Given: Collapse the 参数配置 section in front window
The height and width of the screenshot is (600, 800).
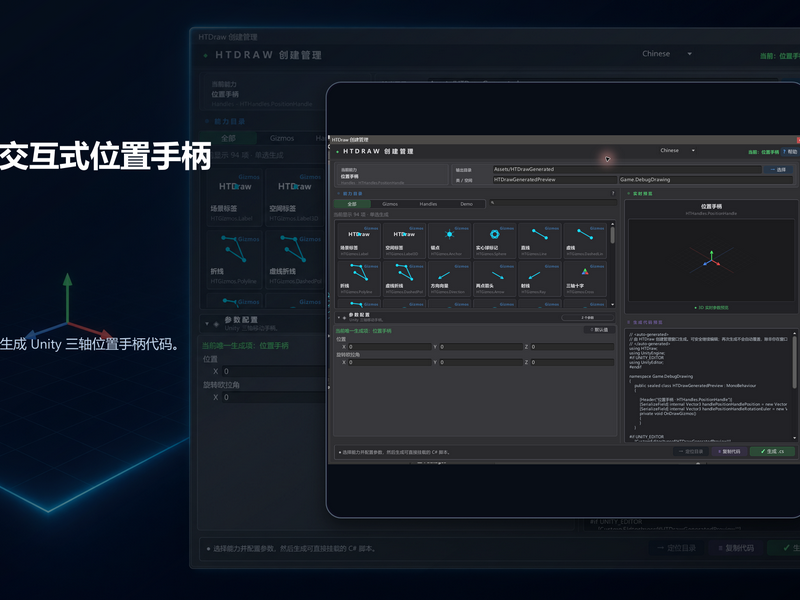Looking at the screenshot, I should [339, 317].
